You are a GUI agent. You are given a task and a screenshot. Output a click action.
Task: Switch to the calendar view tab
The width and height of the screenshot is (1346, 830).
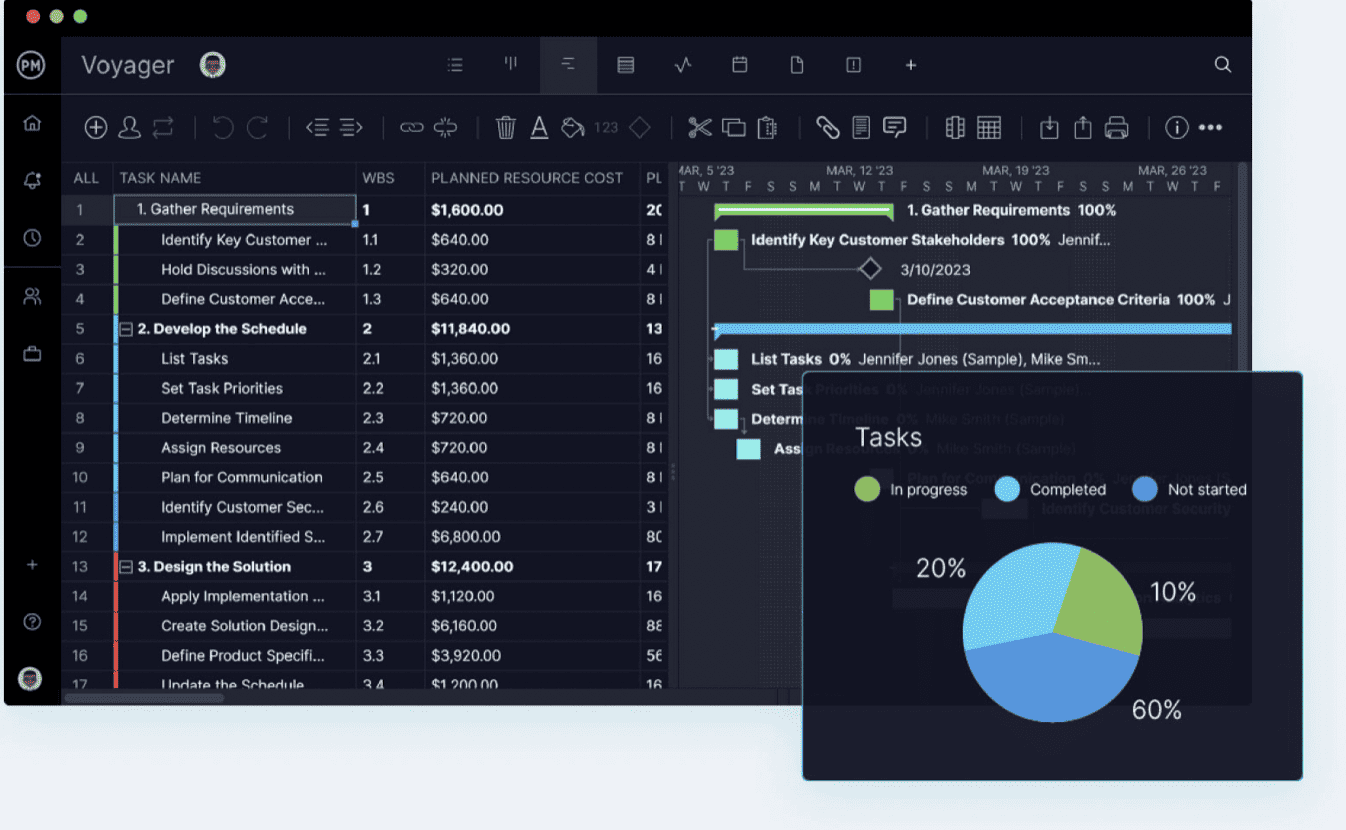[740, 65]
